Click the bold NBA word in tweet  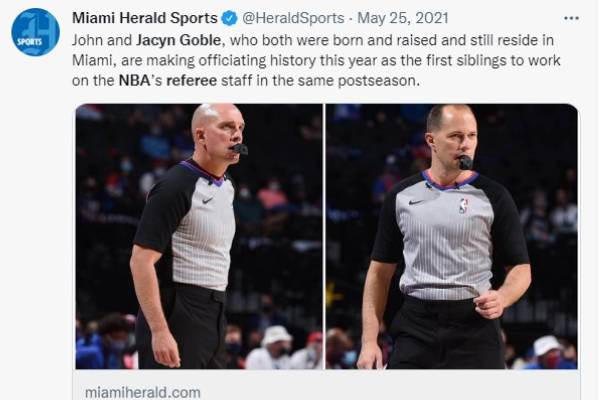134,80
